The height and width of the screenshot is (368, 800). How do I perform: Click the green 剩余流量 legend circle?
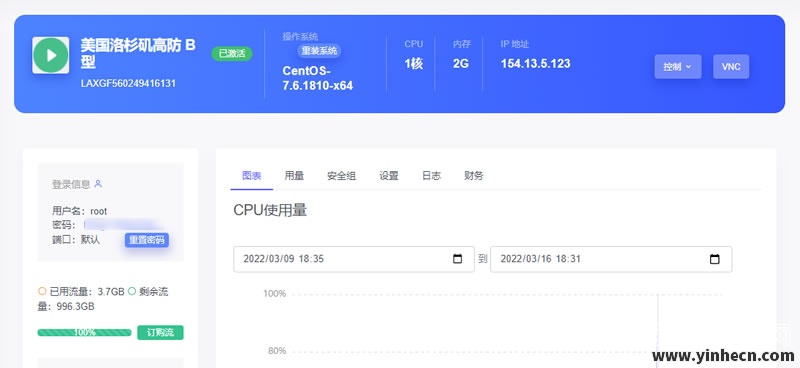[132, 291]
